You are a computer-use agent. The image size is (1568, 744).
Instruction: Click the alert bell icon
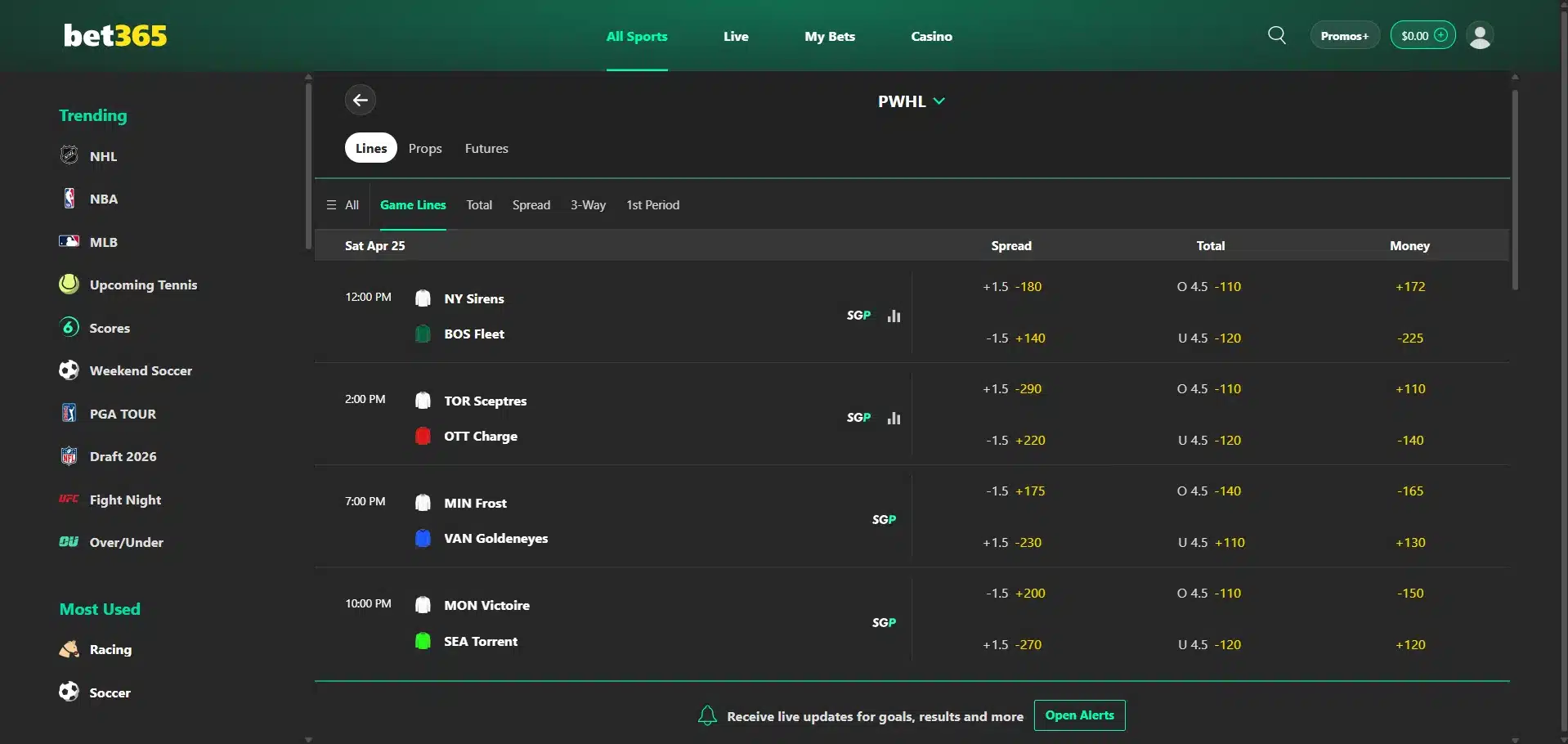708,716
